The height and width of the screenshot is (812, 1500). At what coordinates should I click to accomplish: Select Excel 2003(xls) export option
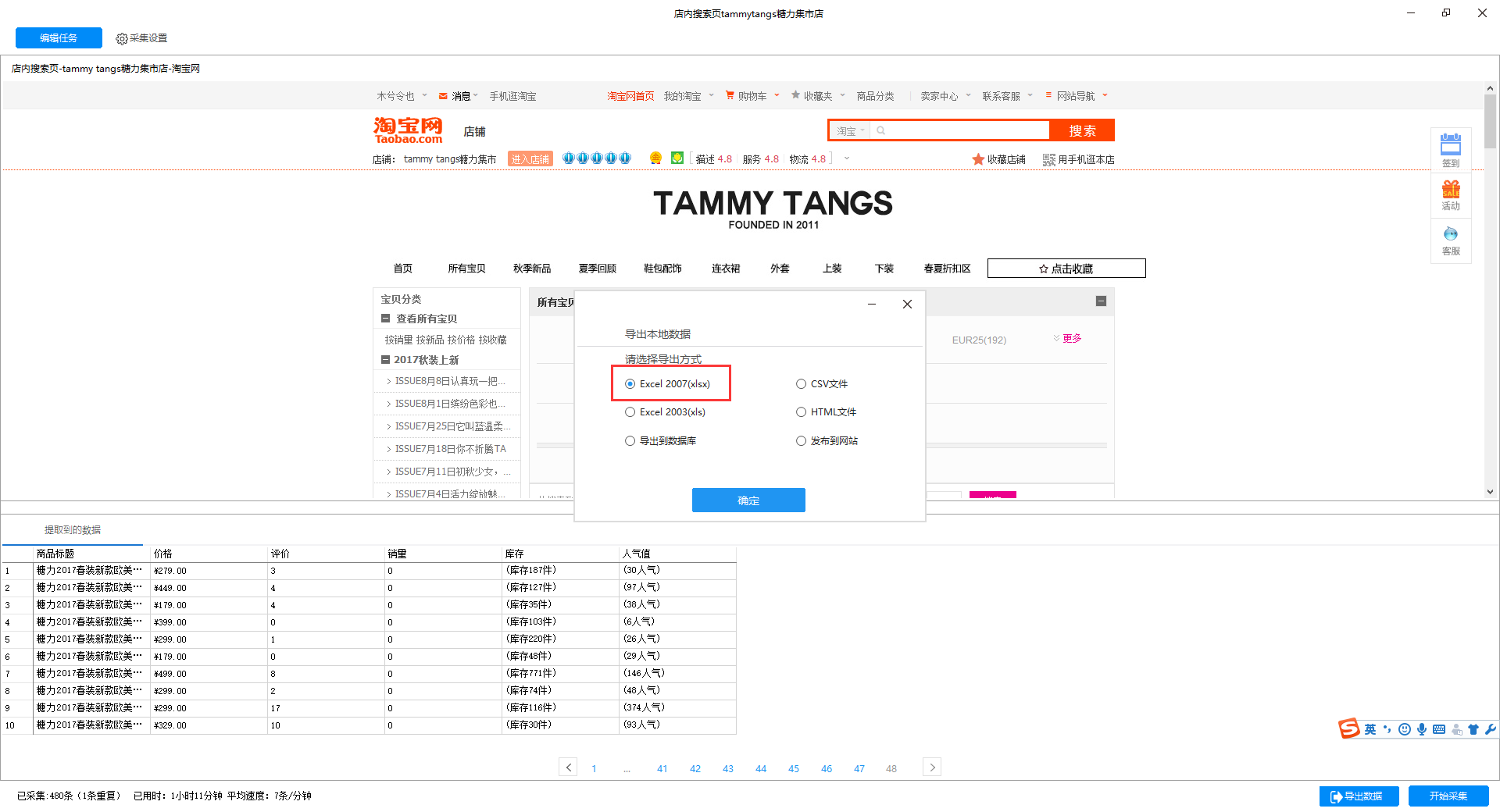point(666,412)
